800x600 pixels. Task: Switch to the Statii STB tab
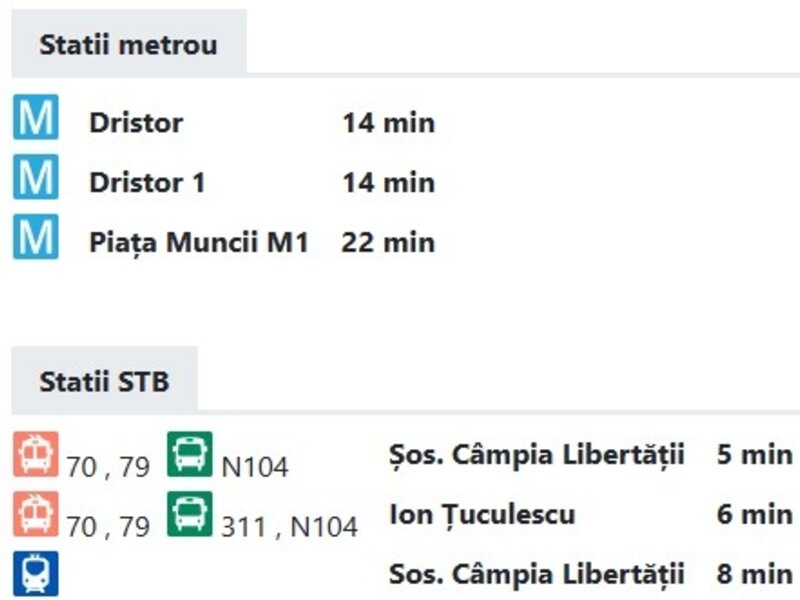[104, 382]
